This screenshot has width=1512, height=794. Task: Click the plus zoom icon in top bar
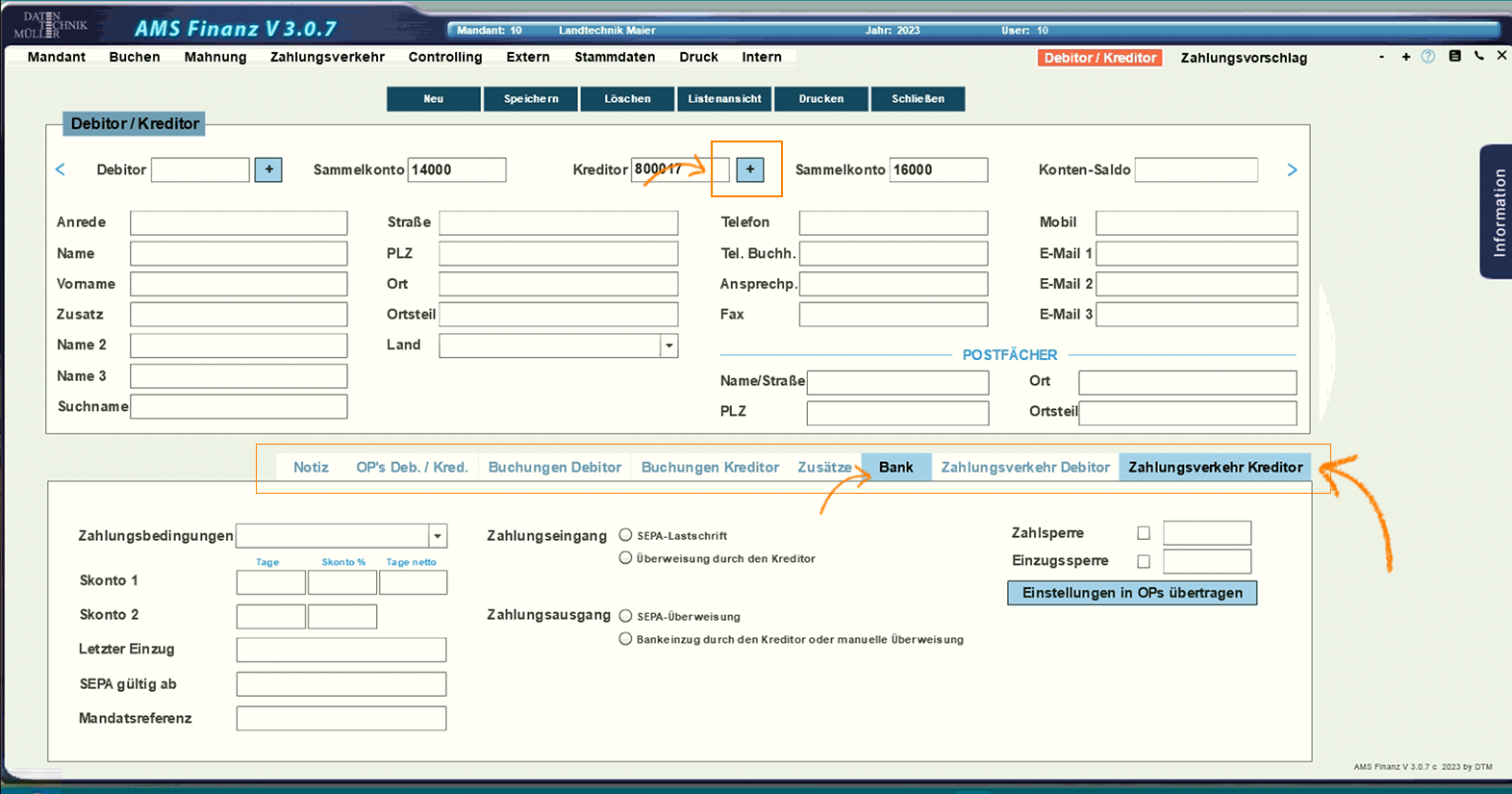point(1406,58)
